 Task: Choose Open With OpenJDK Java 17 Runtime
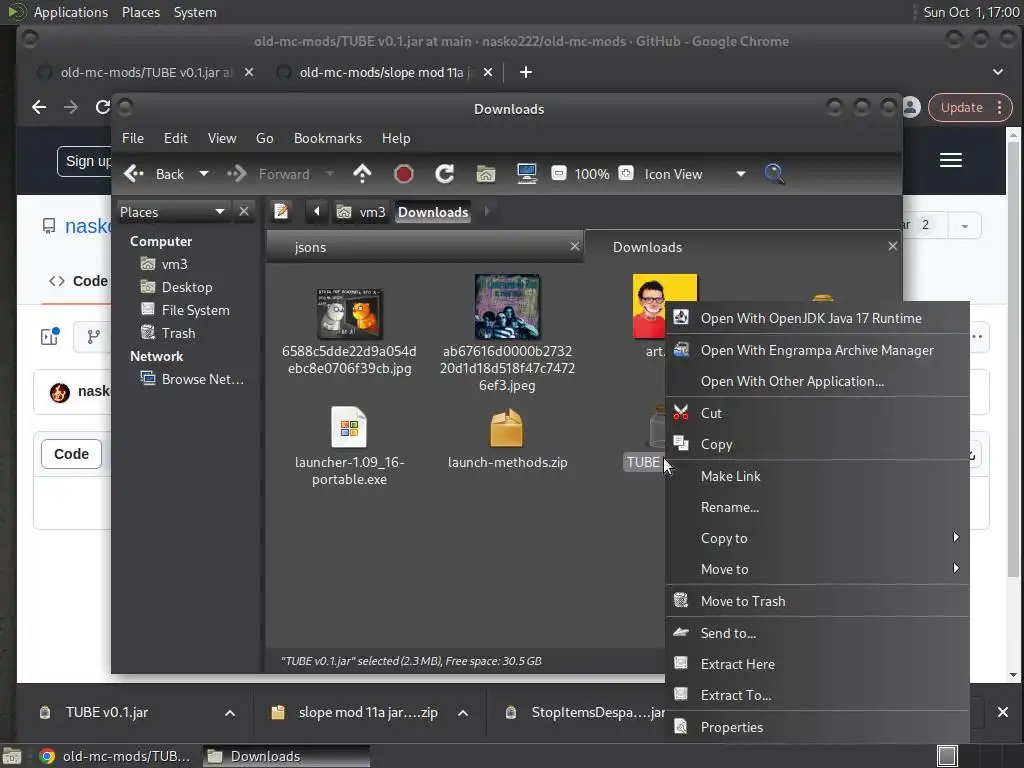[817, 318]
